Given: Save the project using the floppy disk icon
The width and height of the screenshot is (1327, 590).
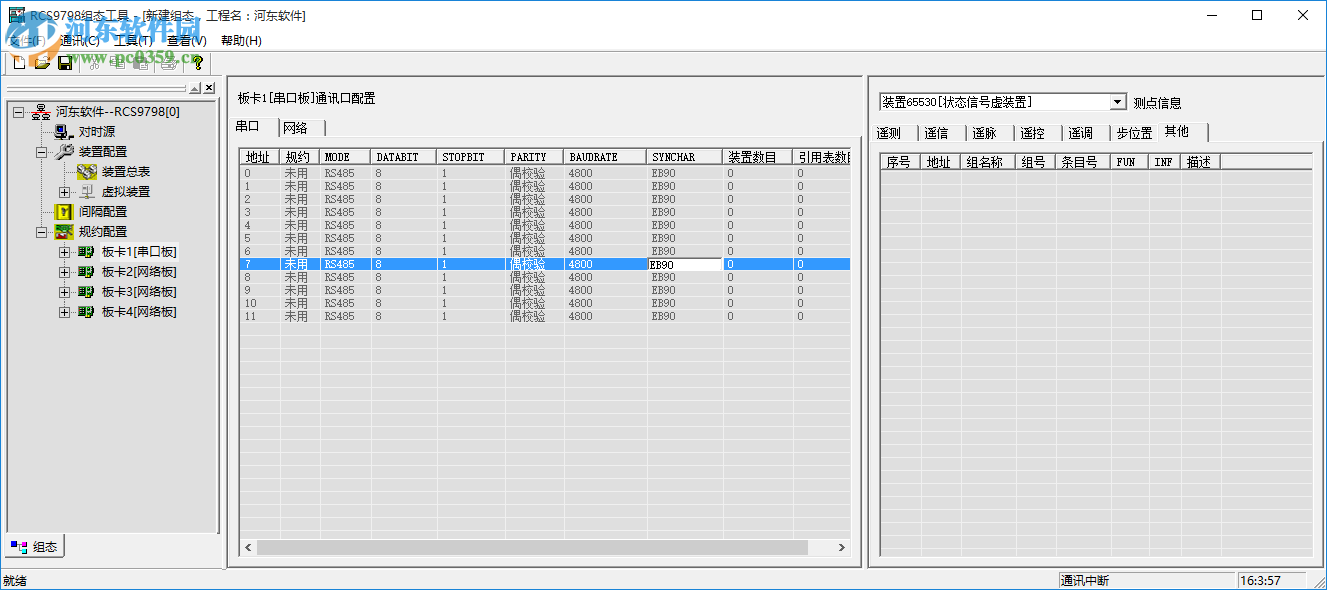Looking at the screenshot, I should pos(64,62).
